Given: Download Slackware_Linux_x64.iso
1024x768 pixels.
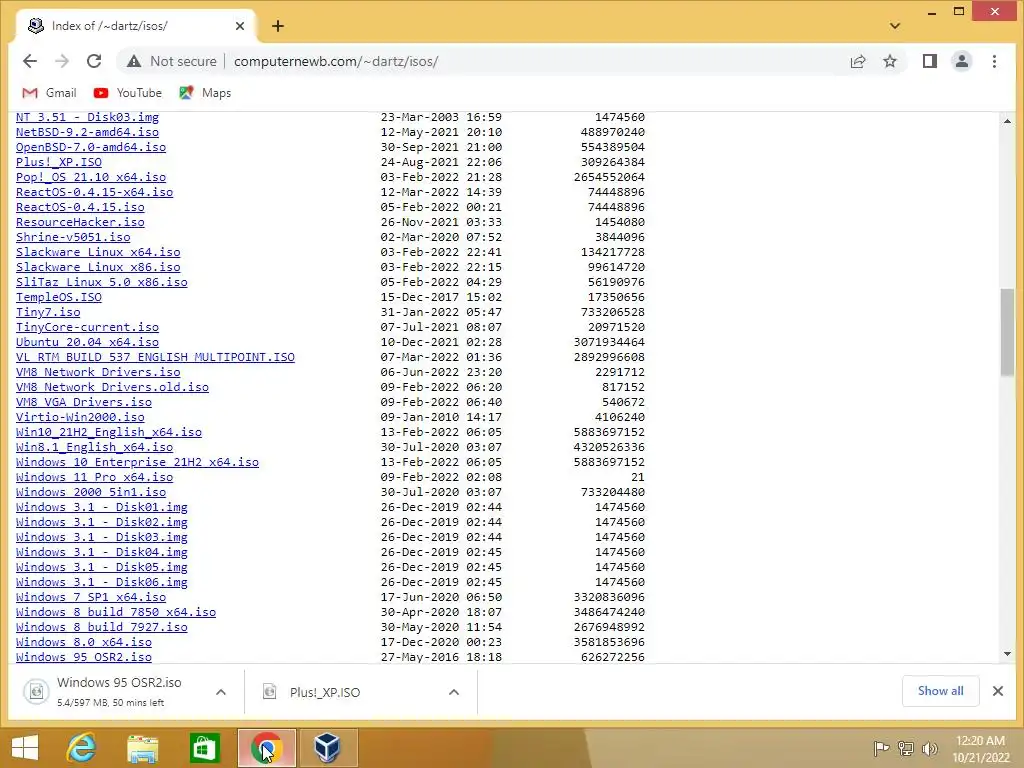Looking at the screenshot, I should (98, 252).
